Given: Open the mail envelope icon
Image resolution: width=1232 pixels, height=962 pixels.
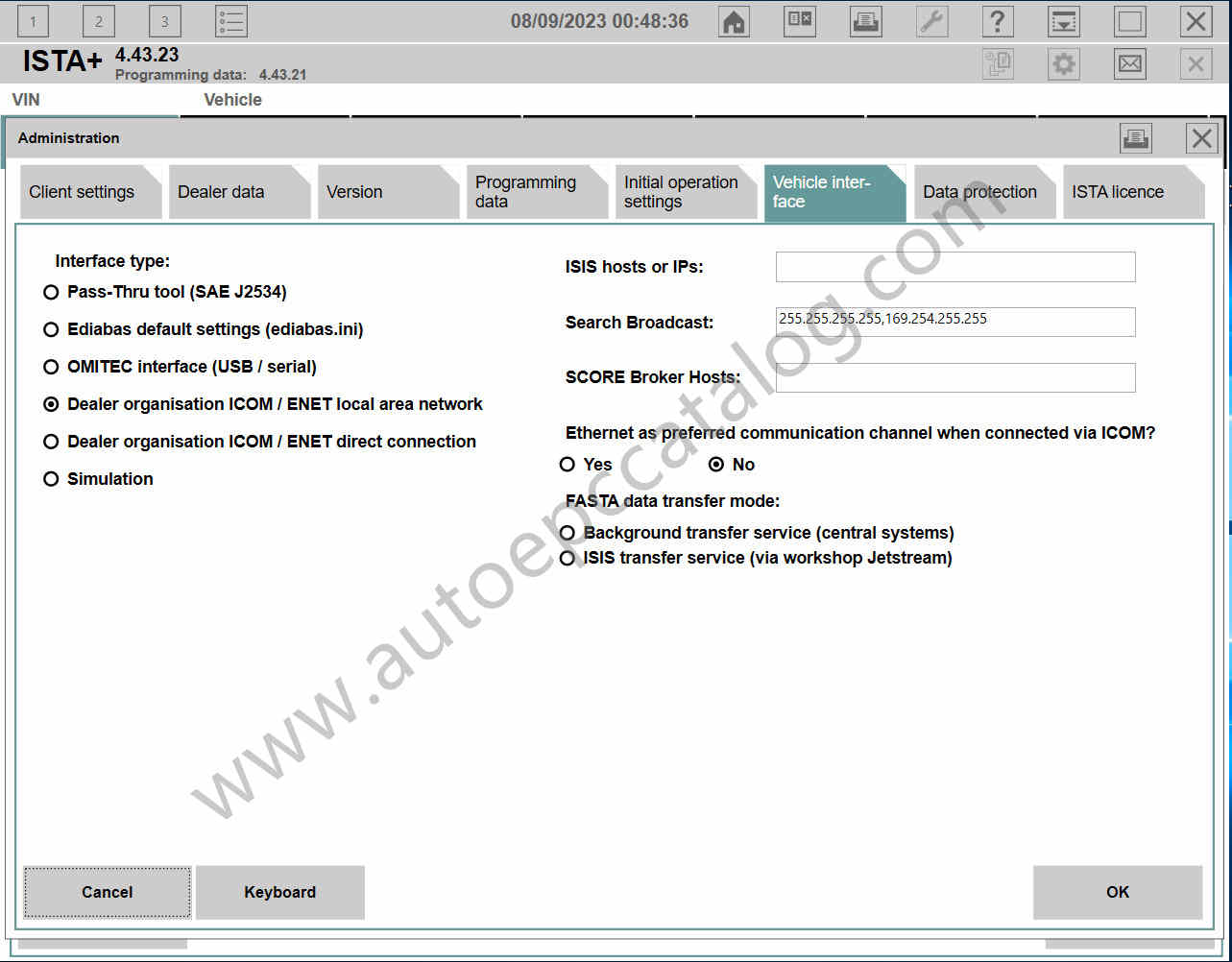Looking at the screenshot, I should point(1130,64).
